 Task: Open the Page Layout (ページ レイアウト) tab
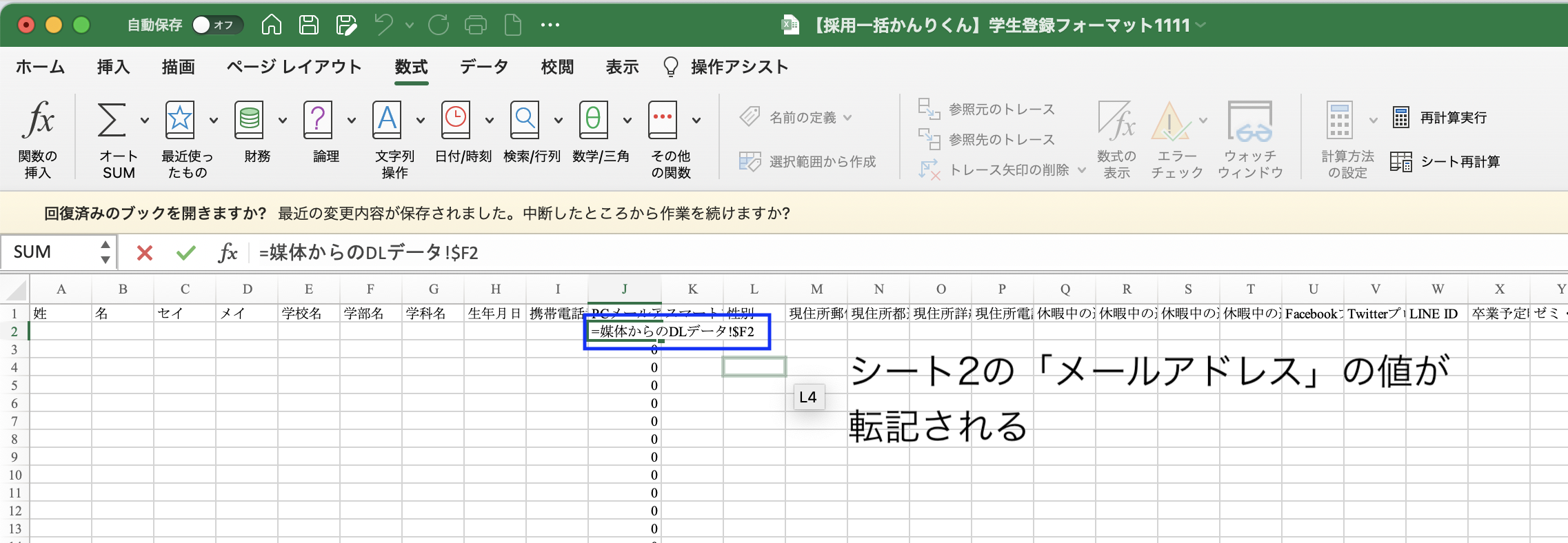pyautogui.click(x=294, y=67)
